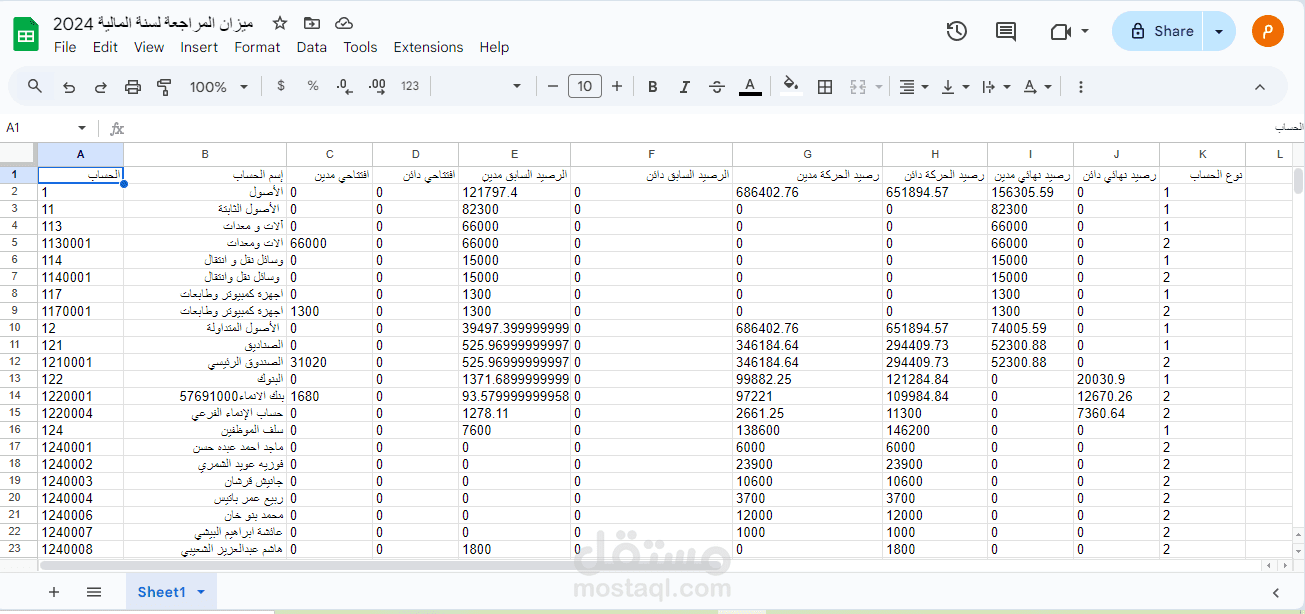Click the Name box showing A1
Viewport: 1305px width, 614px height.
(x=38, y=128)
